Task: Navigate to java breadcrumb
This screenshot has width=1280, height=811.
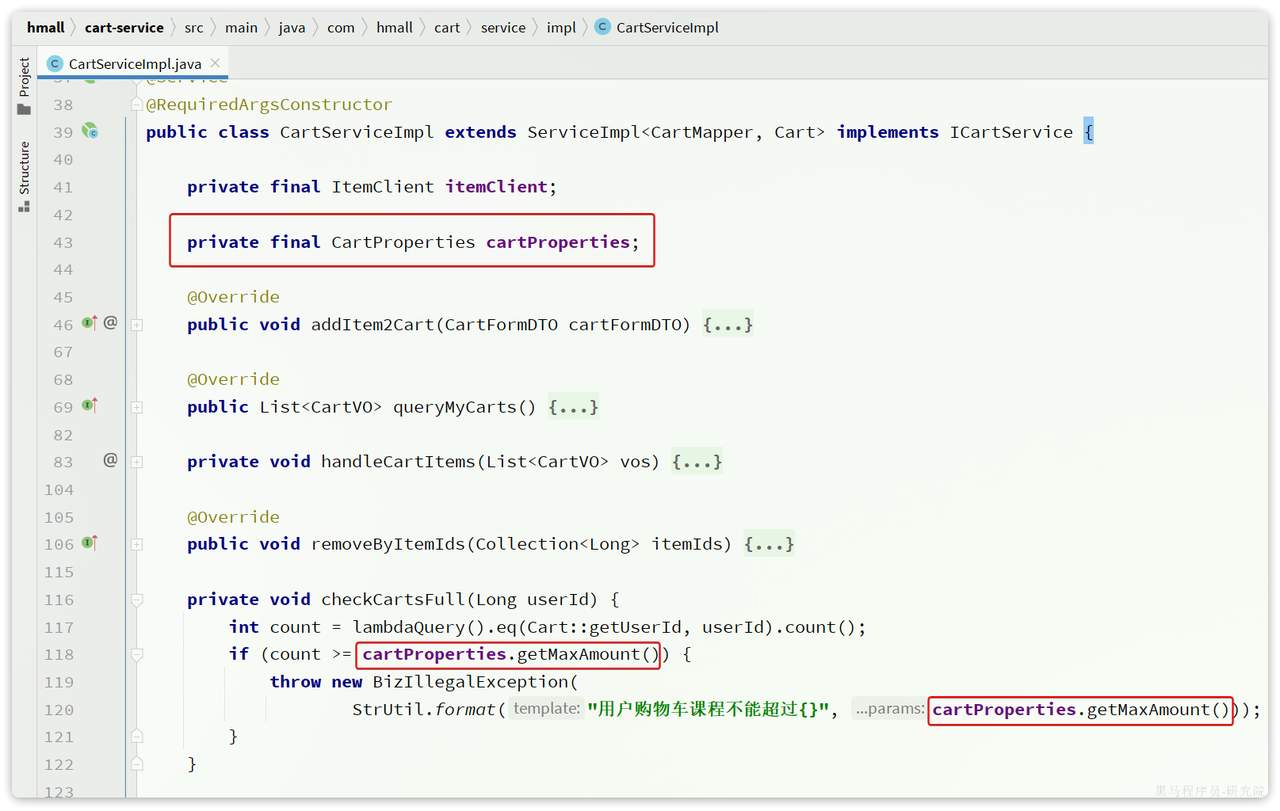Action: pyautogui.click(x=292, y=27)
